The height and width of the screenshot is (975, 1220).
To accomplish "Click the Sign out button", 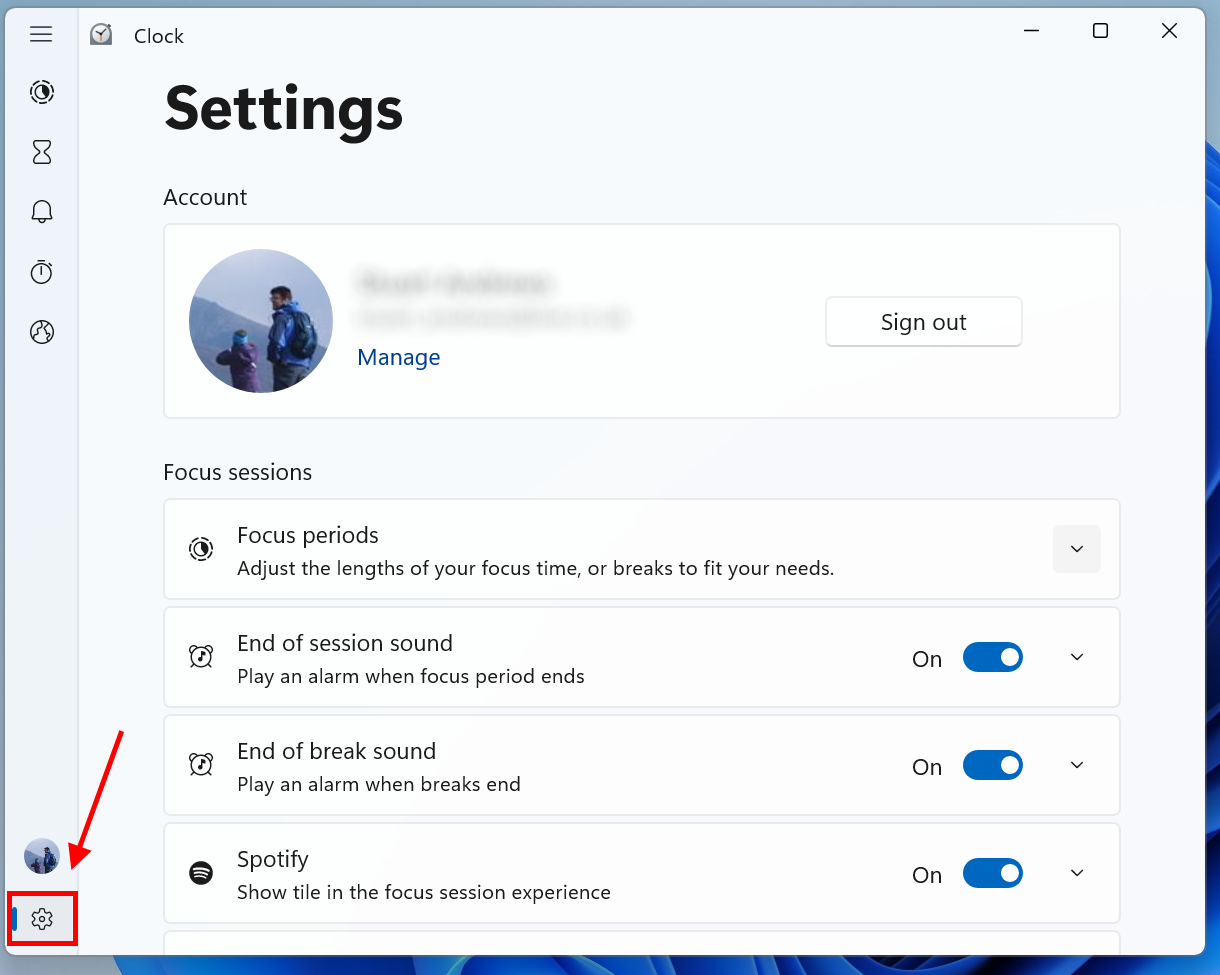I will [923, 322].
